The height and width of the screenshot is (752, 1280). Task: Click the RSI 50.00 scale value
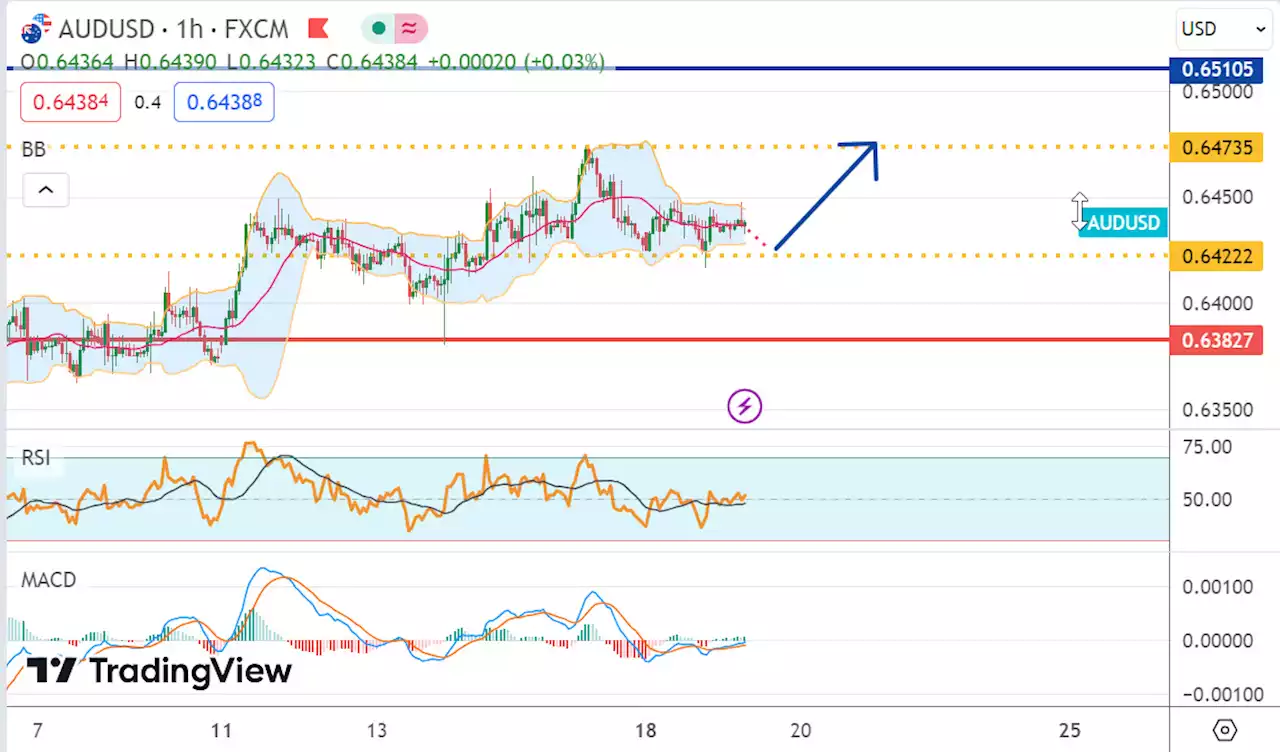pyautogui.click(x=1207, y=499)
